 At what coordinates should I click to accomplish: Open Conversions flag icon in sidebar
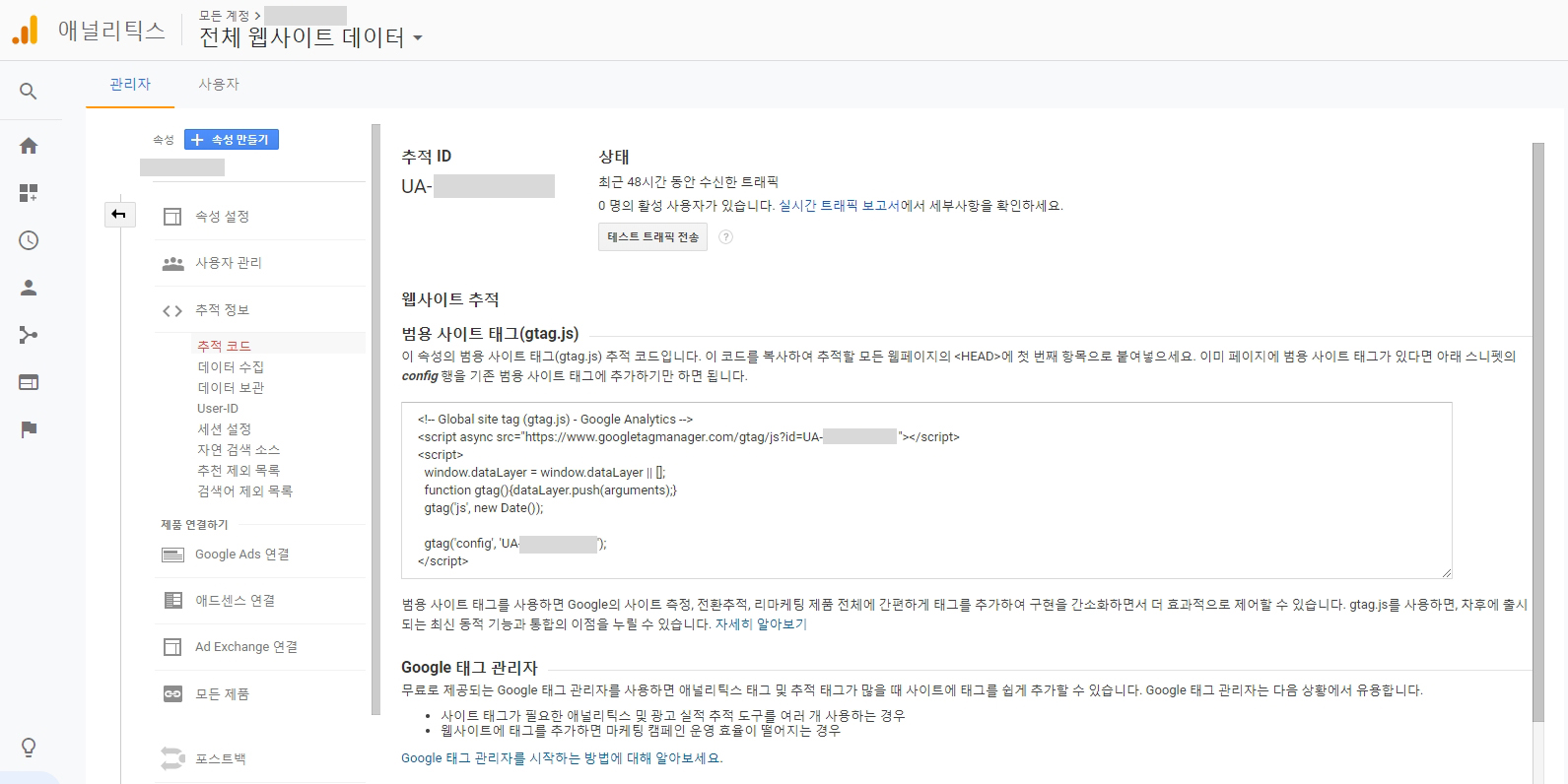point(29,429)
